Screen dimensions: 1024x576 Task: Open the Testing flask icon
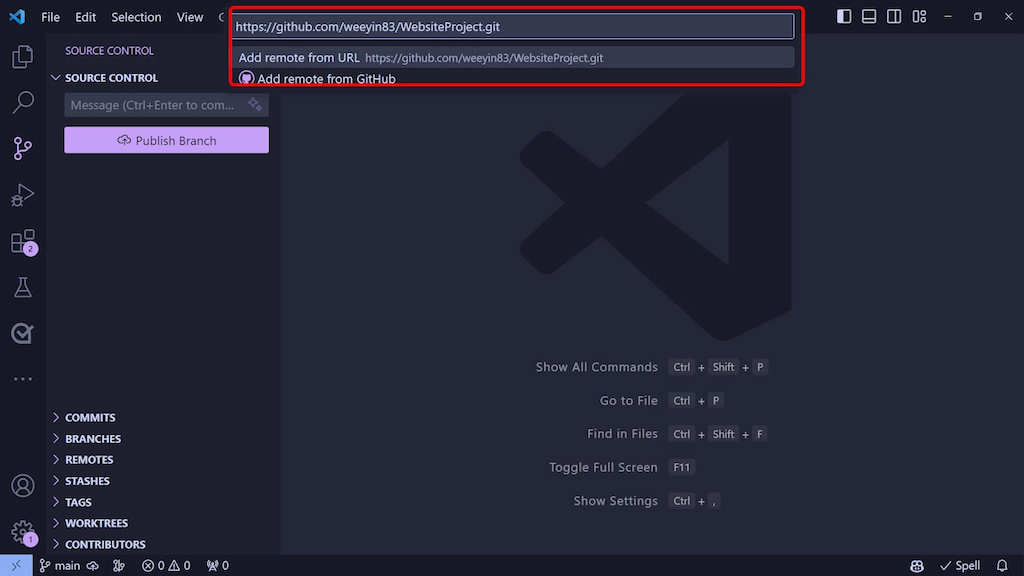tap(23, 287)
